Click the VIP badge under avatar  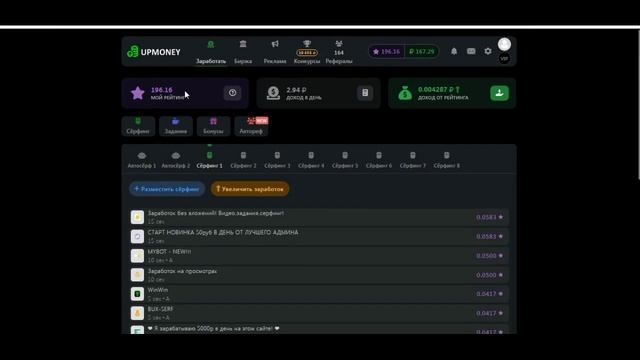tap(504, 59)
